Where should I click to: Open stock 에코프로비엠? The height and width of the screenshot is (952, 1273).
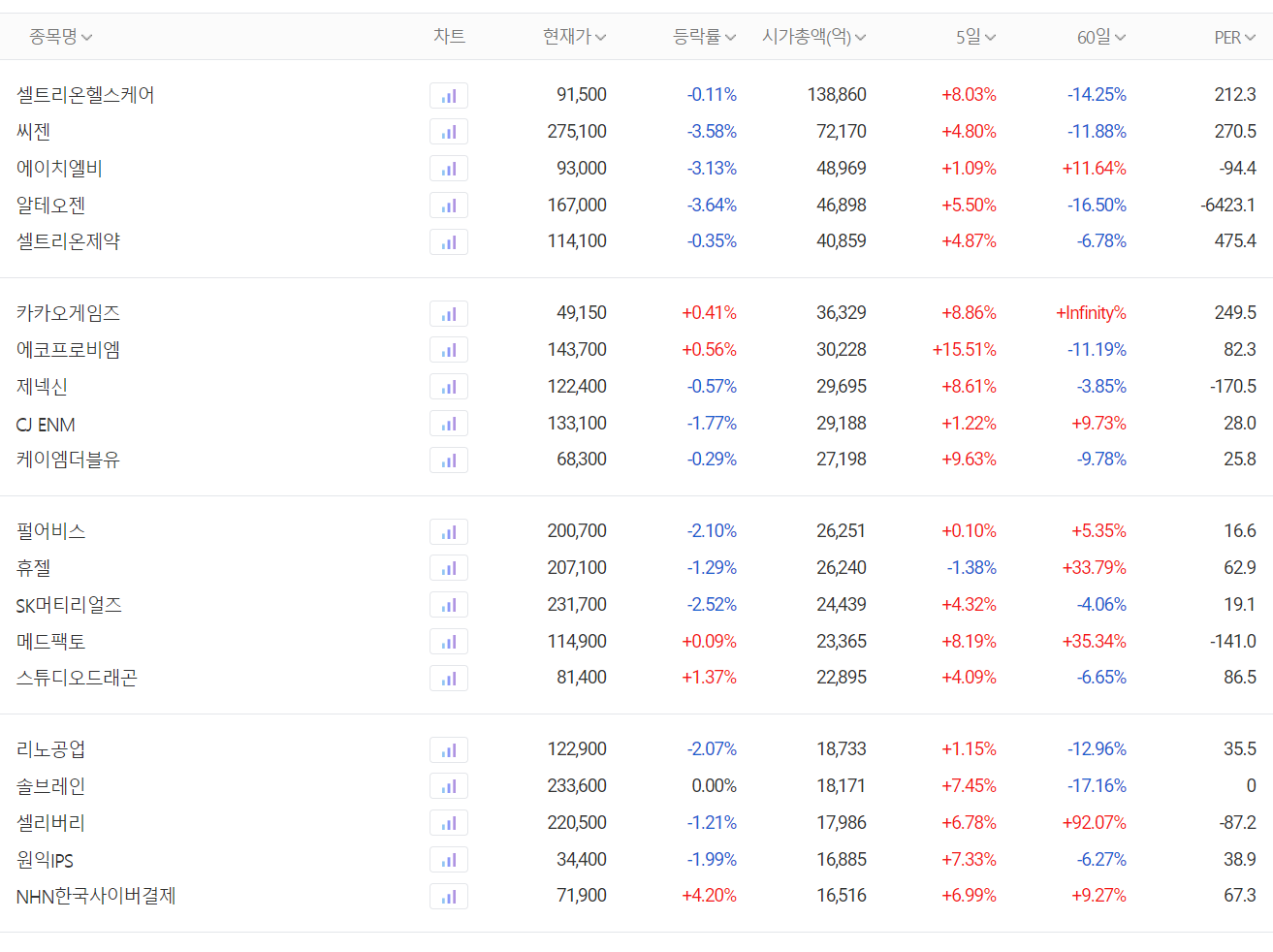(68, 350)
